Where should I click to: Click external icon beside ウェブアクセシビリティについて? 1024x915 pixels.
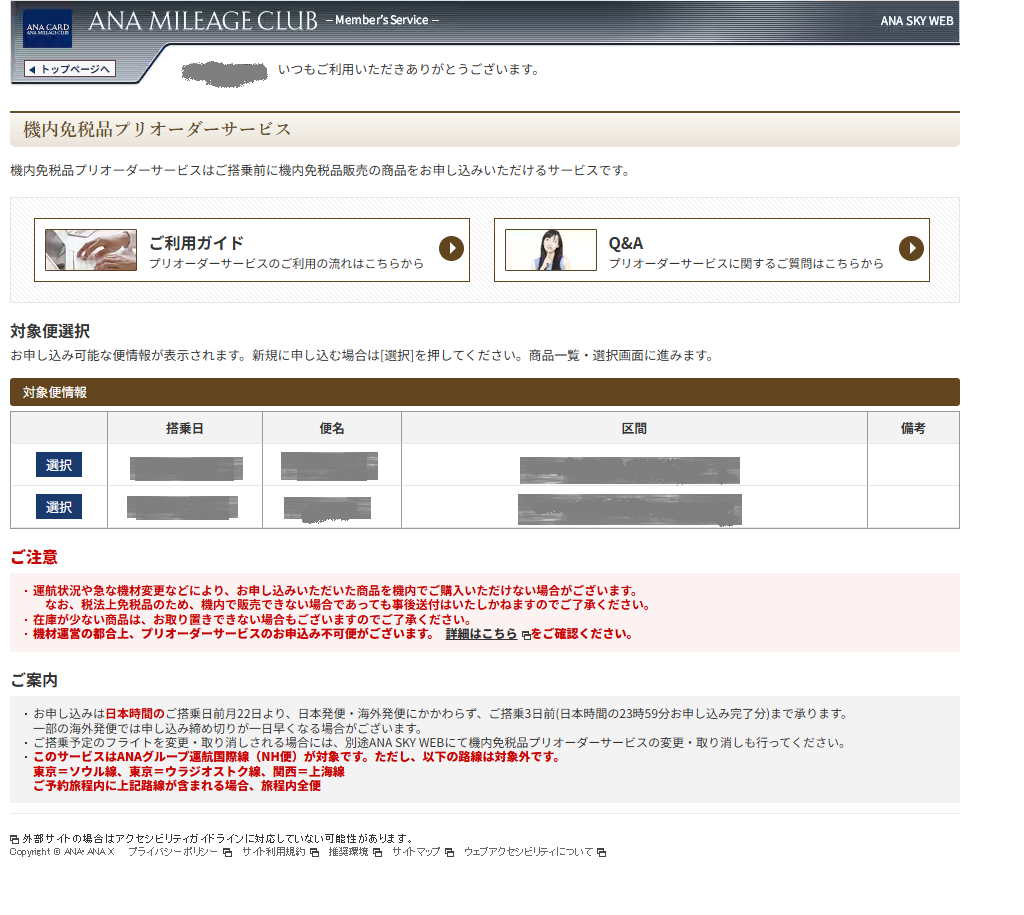pyautogui.click(x=601, y=852)
